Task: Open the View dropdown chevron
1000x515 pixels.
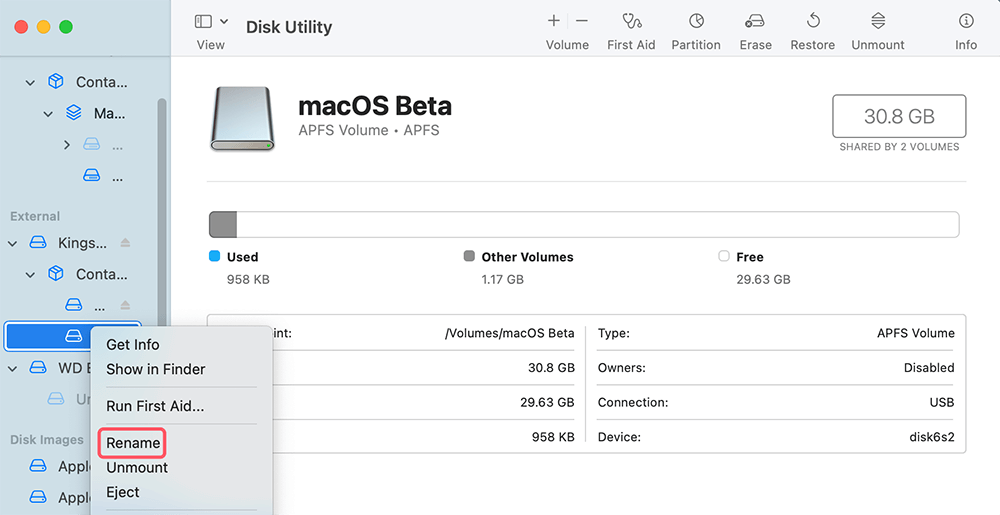Action: pos(224,21)
